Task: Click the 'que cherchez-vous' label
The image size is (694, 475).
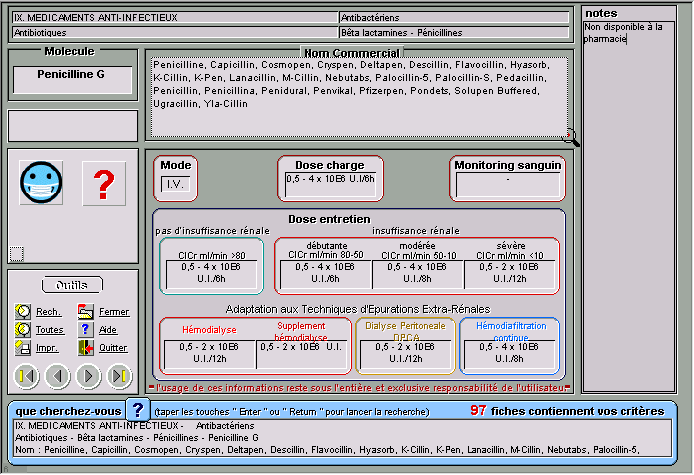Action: pyautogui.click(x=69, y=411)
